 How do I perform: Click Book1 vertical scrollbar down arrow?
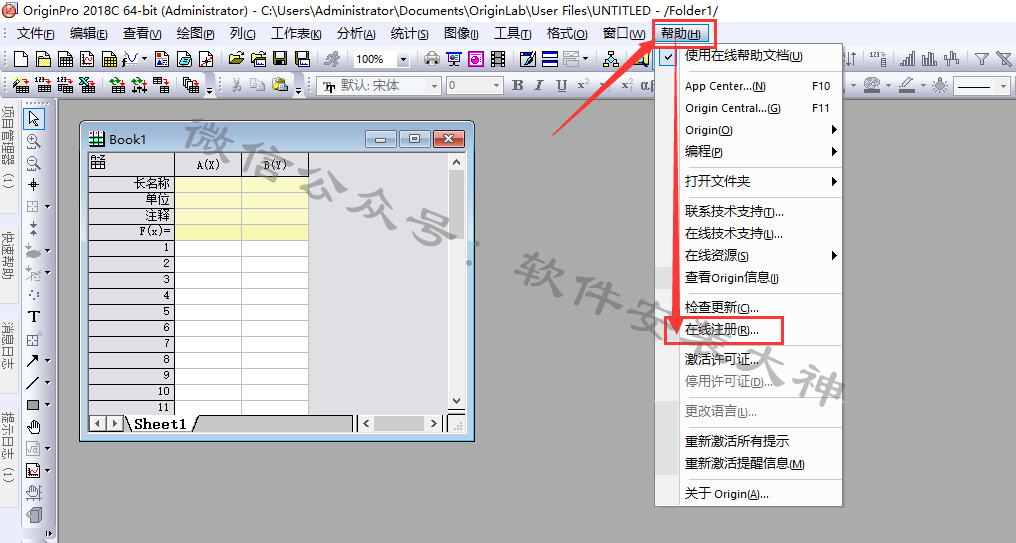(456, 401)
